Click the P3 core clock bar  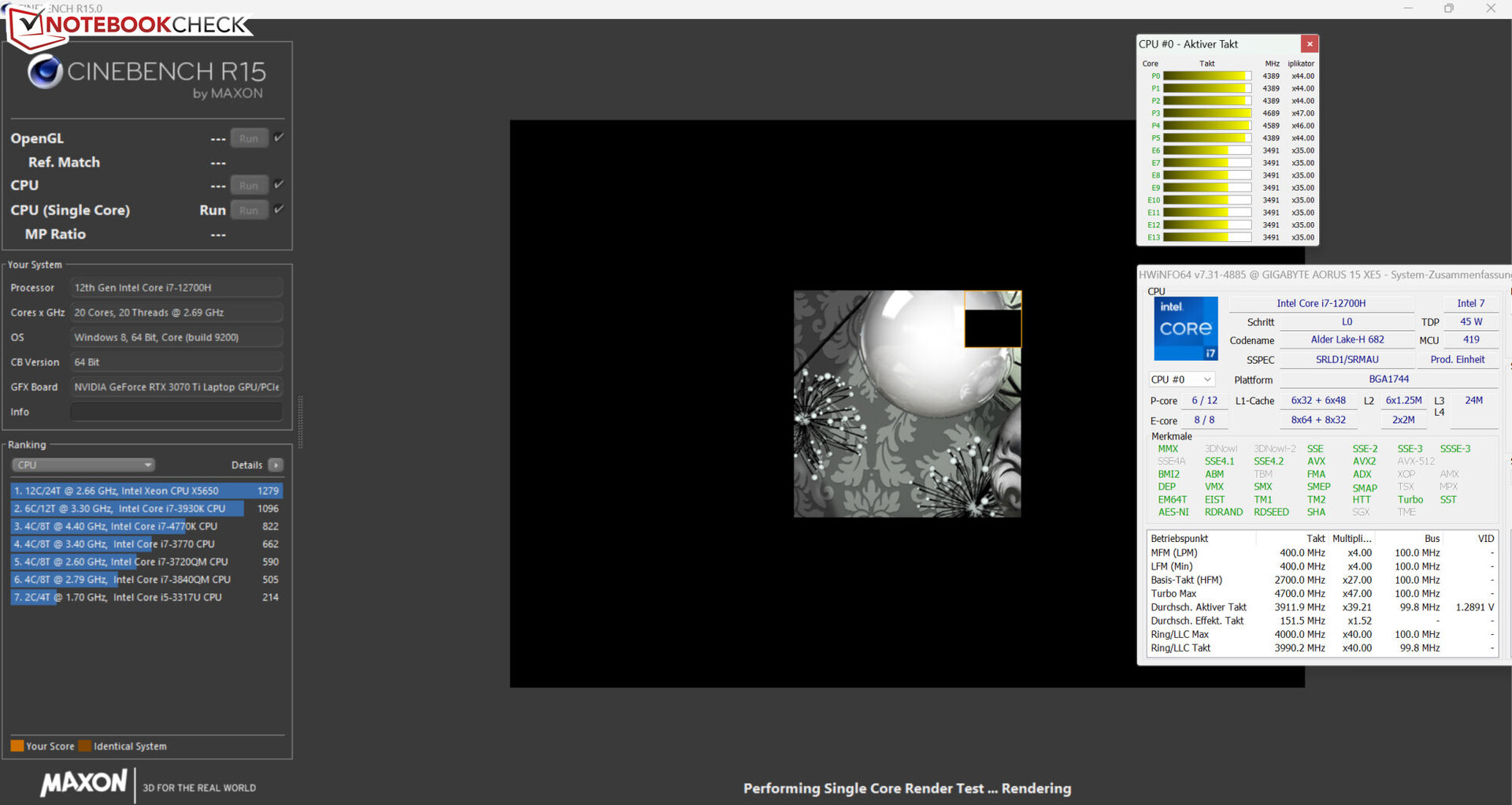[x=1207, y=113]
